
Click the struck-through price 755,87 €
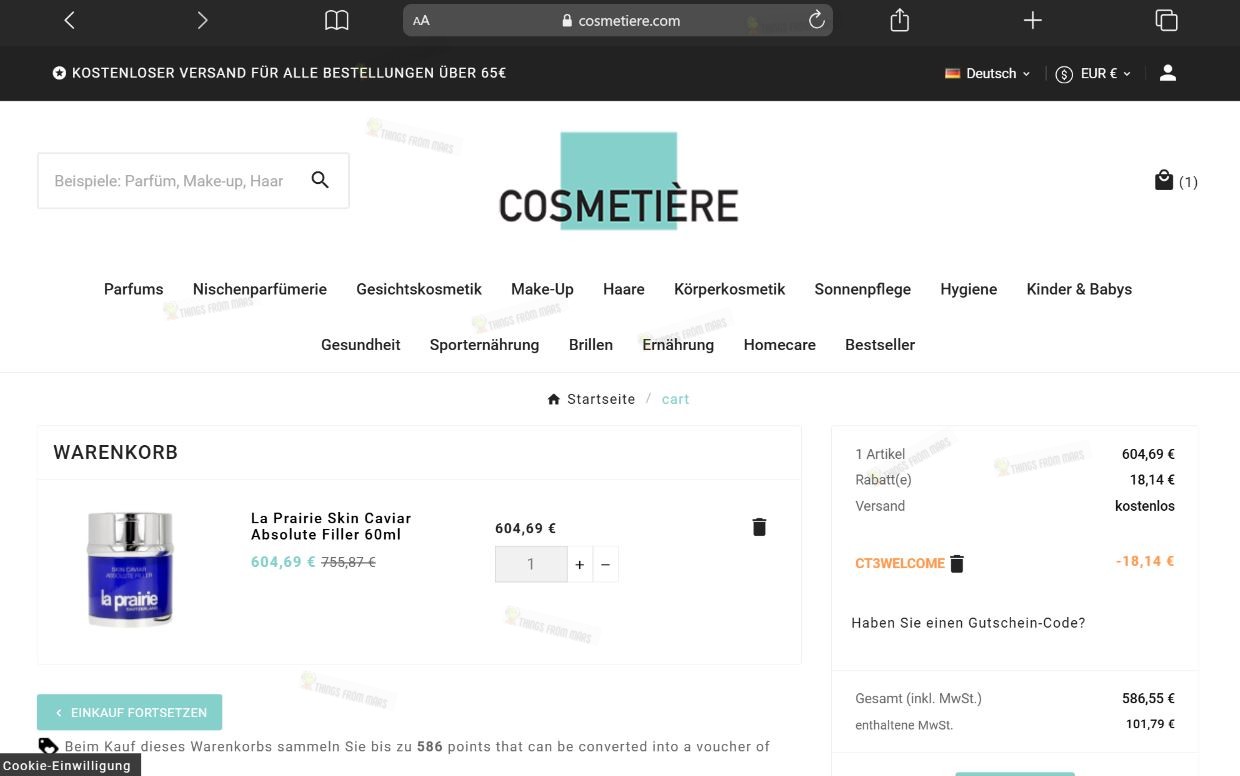coord(348,562)
